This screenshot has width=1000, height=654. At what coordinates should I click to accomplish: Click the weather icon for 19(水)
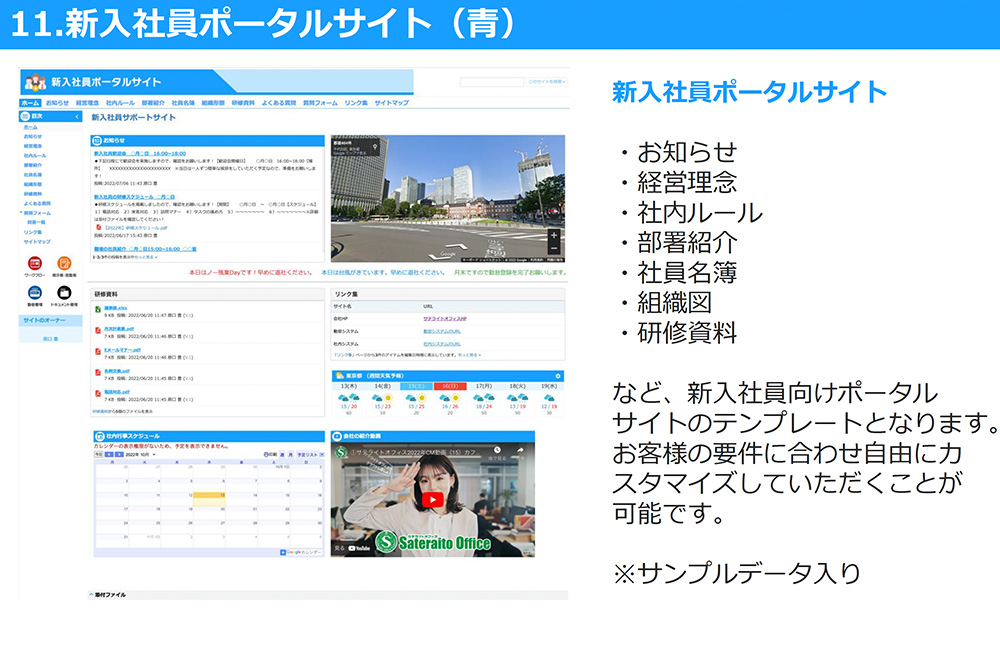[549, 398]
